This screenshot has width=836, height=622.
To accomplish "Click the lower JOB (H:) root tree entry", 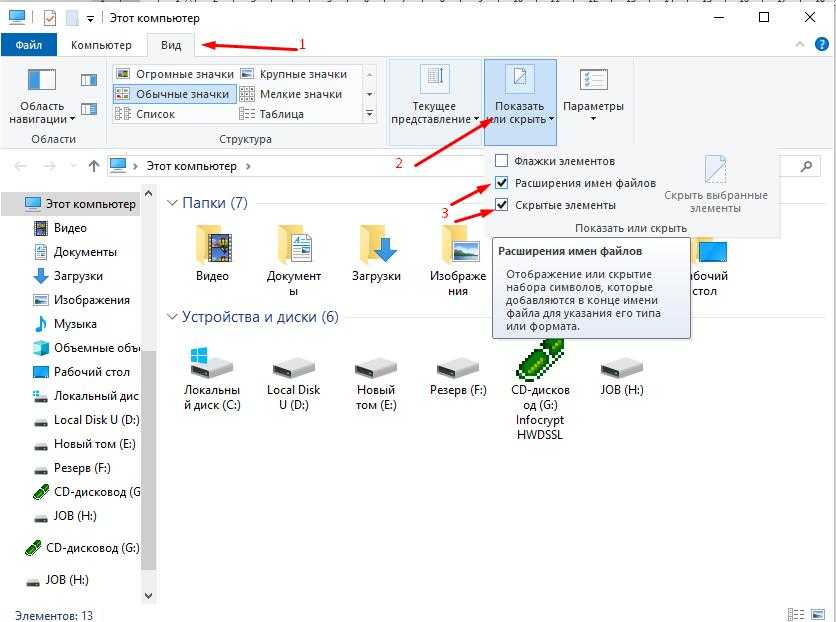I will (x=57, y=580).
